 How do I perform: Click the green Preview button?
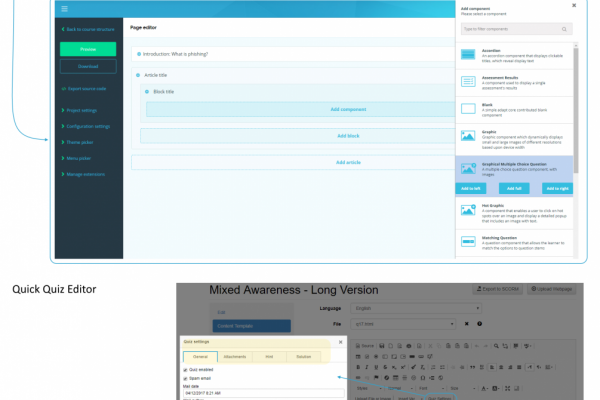88,48
